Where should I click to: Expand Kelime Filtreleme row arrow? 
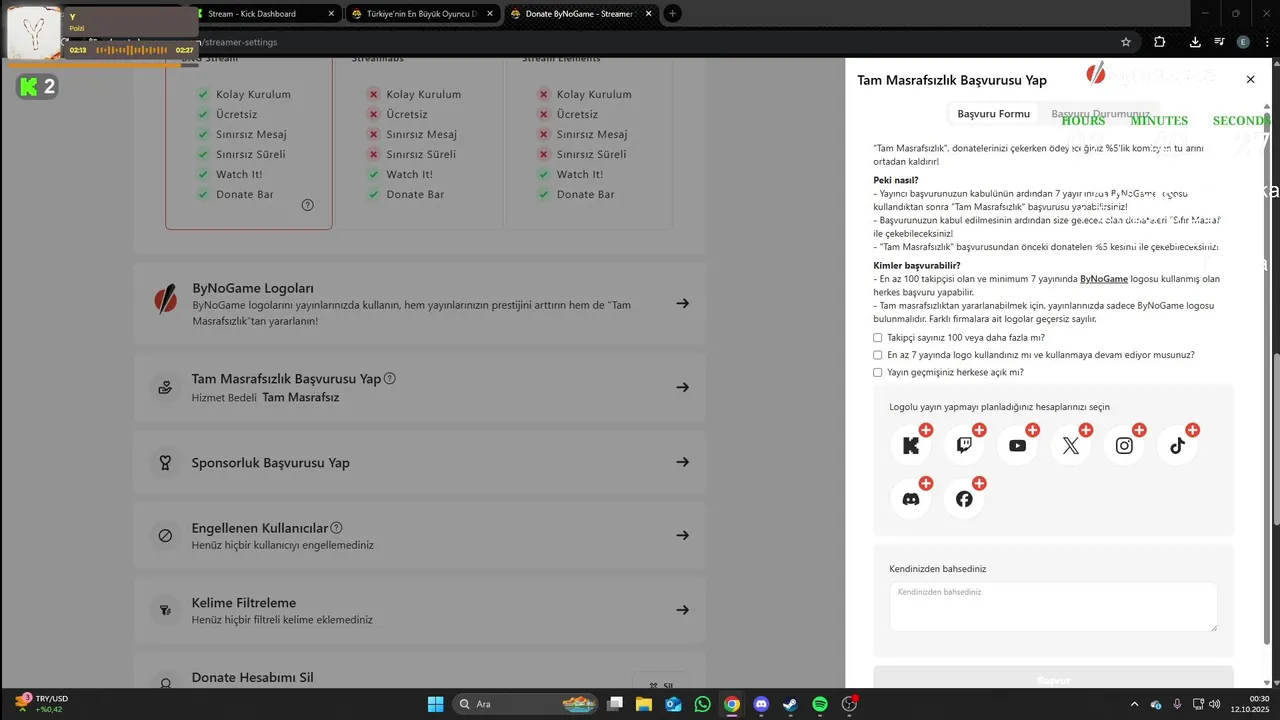682,610
